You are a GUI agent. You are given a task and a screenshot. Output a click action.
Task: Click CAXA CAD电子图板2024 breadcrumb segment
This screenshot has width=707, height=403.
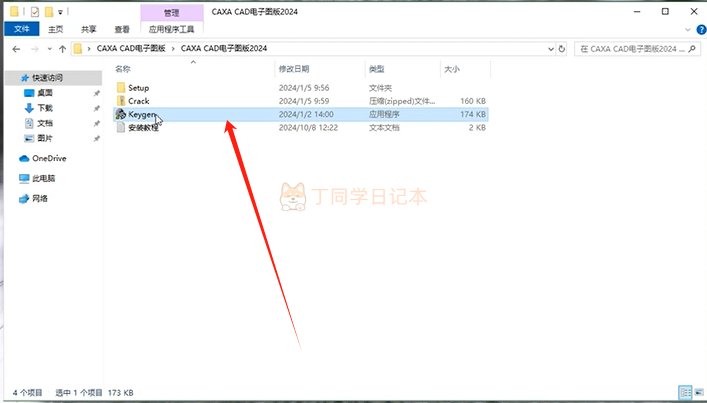click(x=224, y=48)
